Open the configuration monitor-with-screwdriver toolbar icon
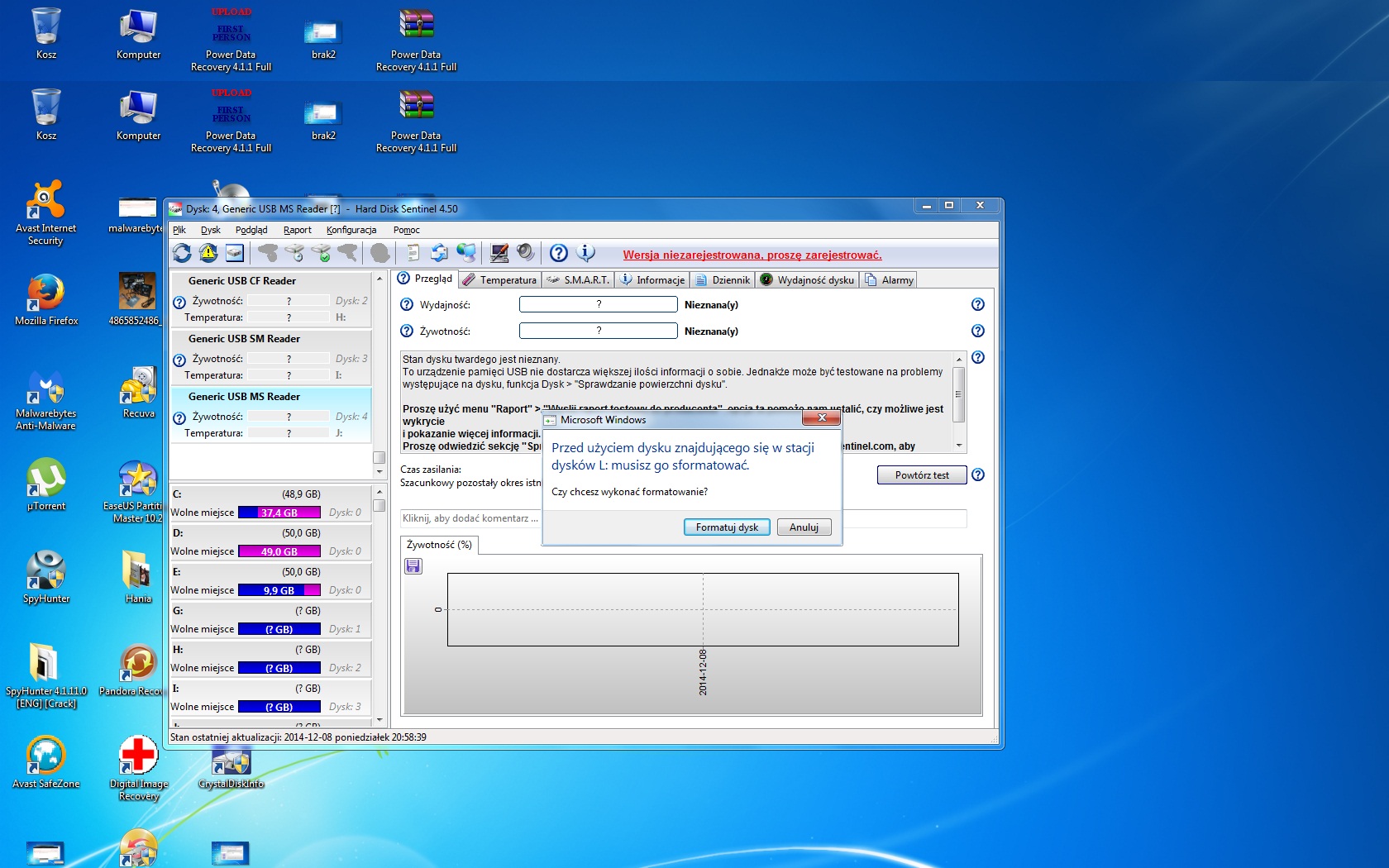1389x868 pixels. tap(499, 253)
